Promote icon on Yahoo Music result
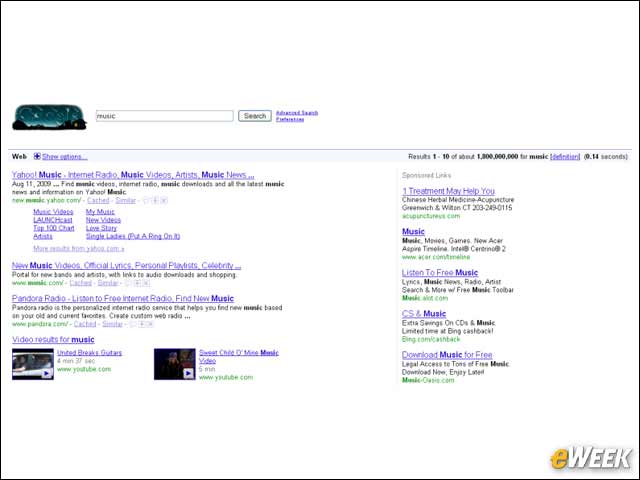The image size is (640, 480). (156, 200)
